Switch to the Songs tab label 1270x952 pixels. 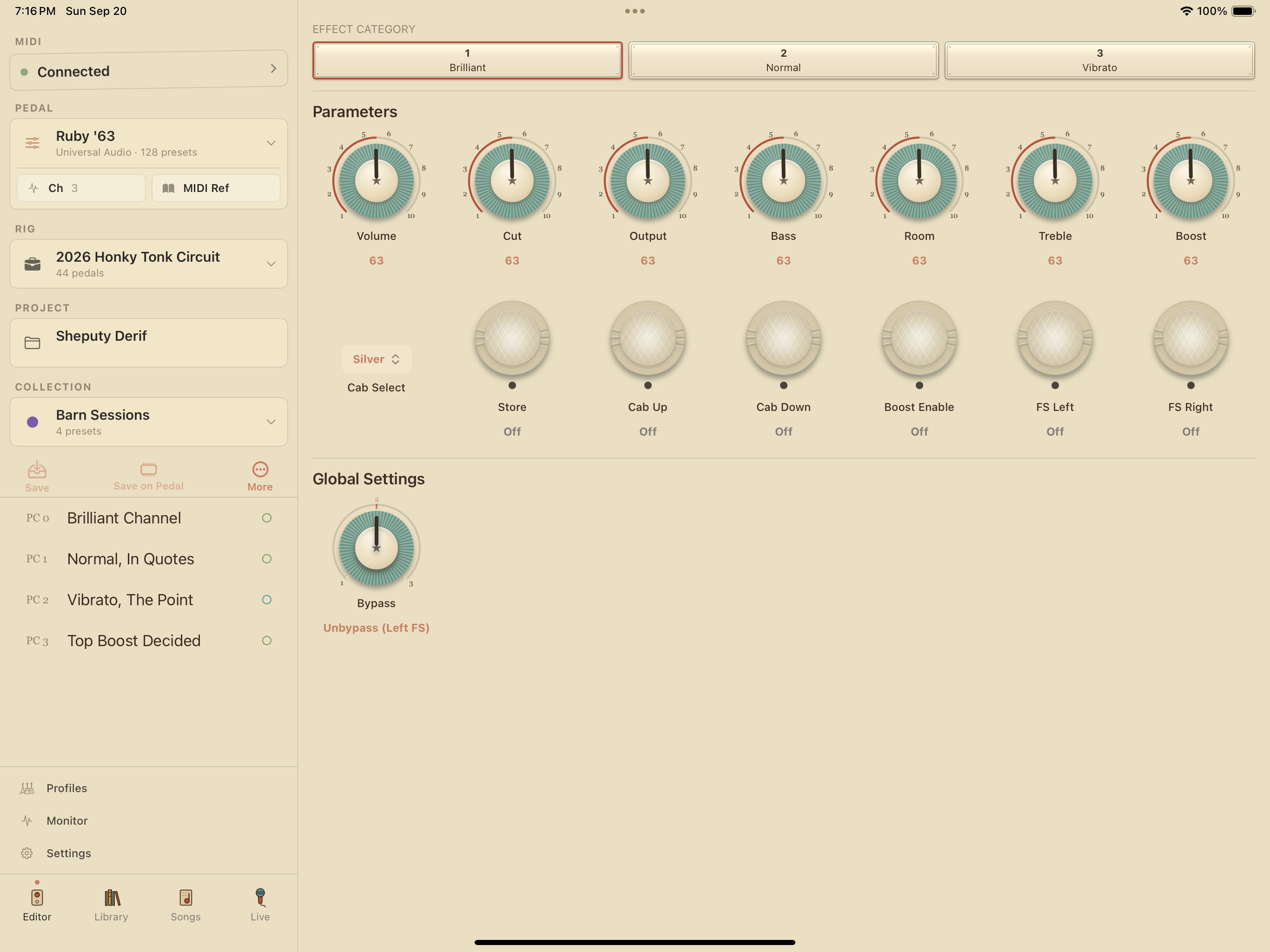[185, 917]
